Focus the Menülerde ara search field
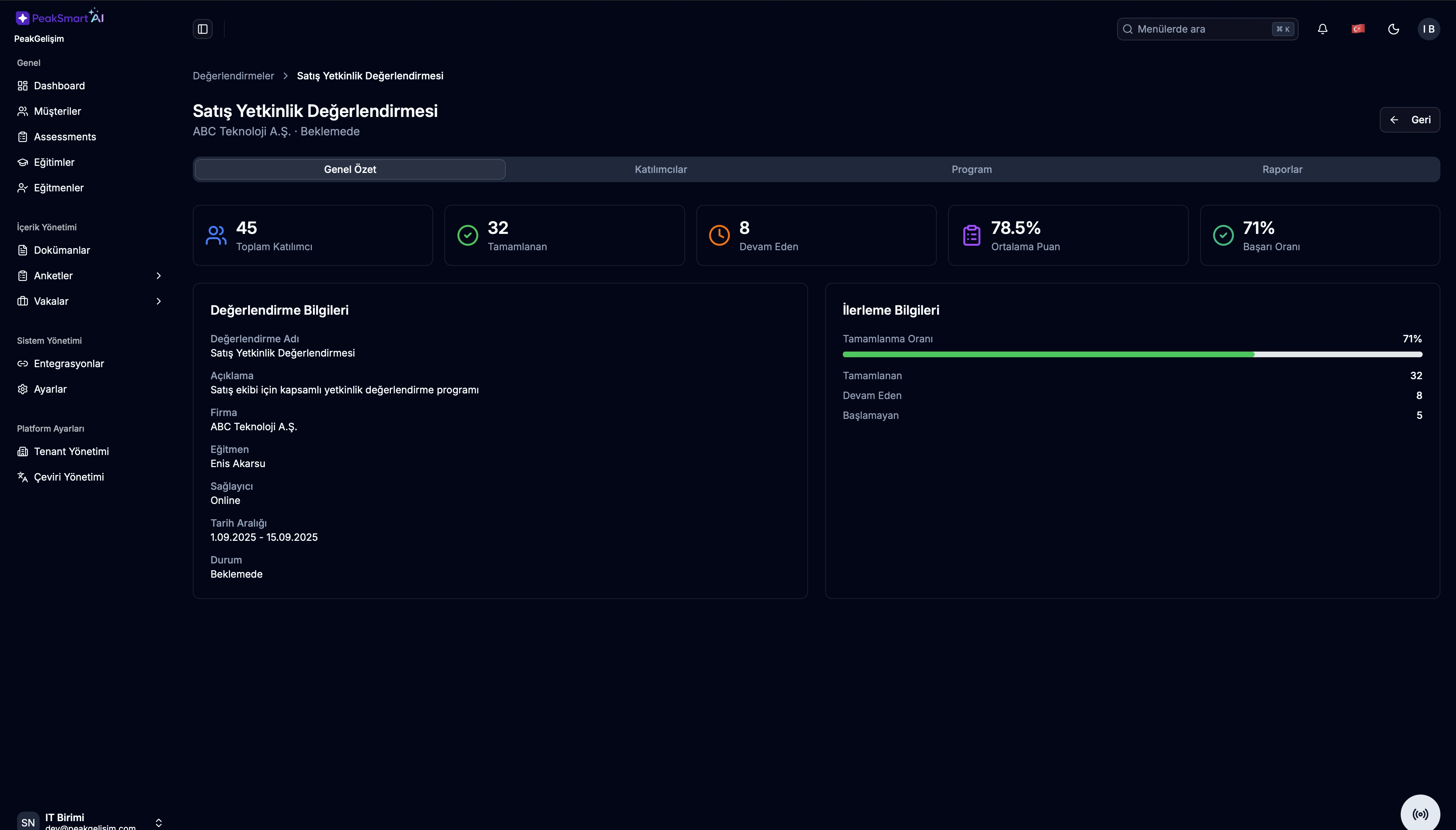 pos(1200,29)
